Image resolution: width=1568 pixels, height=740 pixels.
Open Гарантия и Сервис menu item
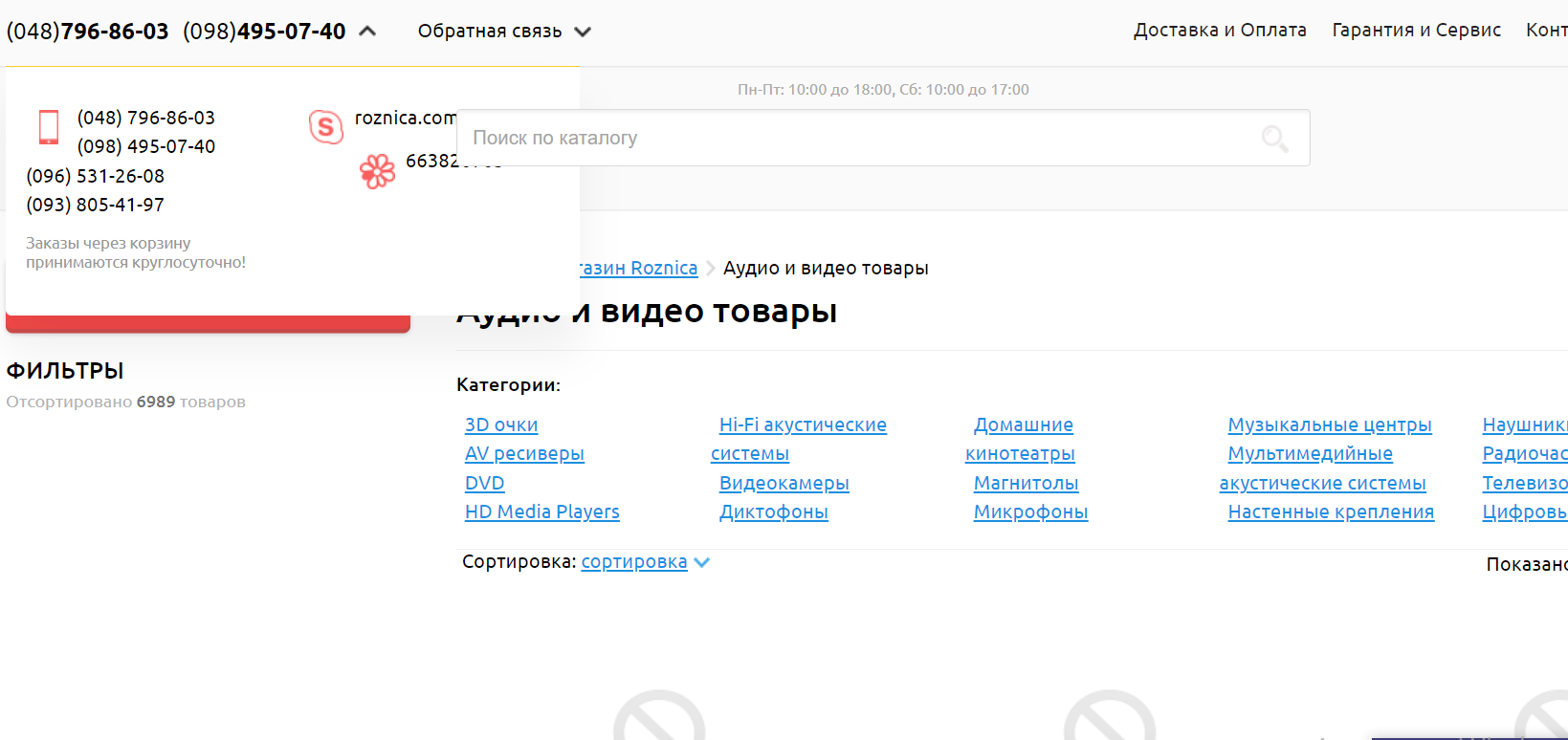(x=1416, y=31)
